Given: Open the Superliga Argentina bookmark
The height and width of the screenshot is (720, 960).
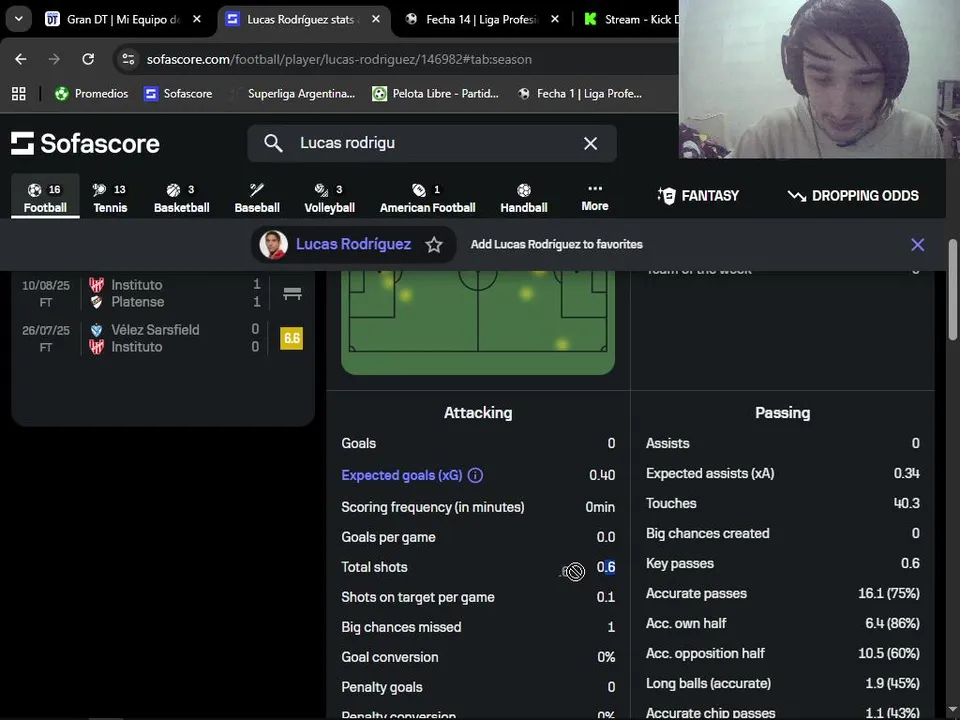Looking at the screenshot, I should tap(293, 94).
